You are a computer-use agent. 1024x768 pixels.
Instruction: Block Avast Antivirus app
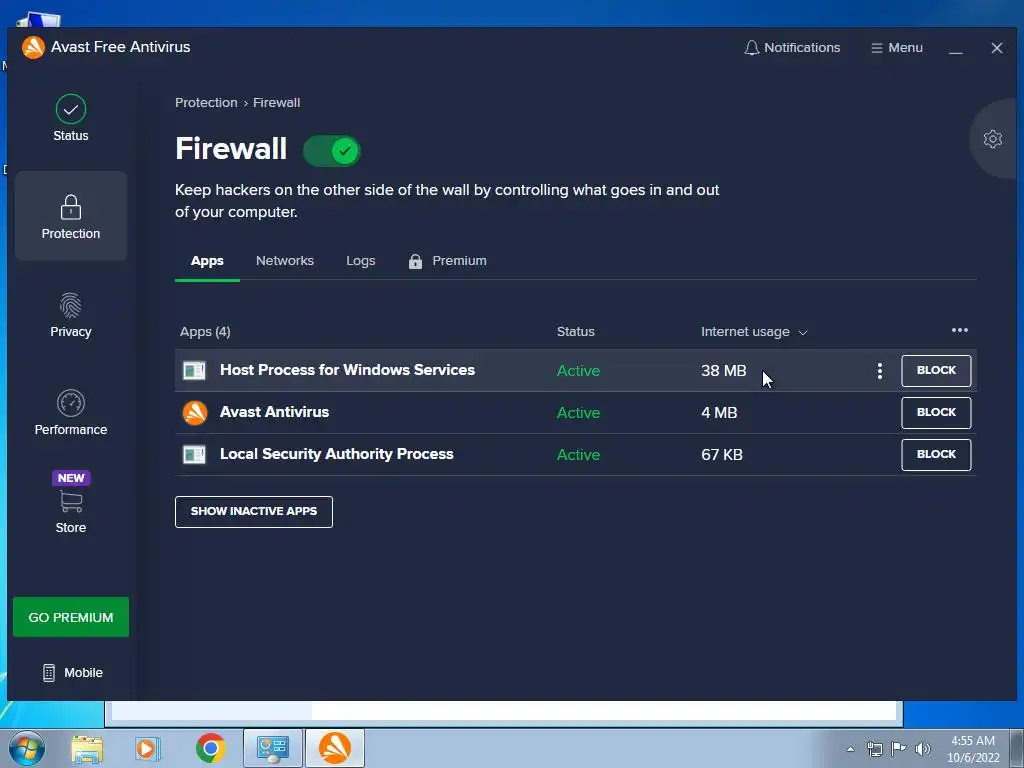point(936,413)
